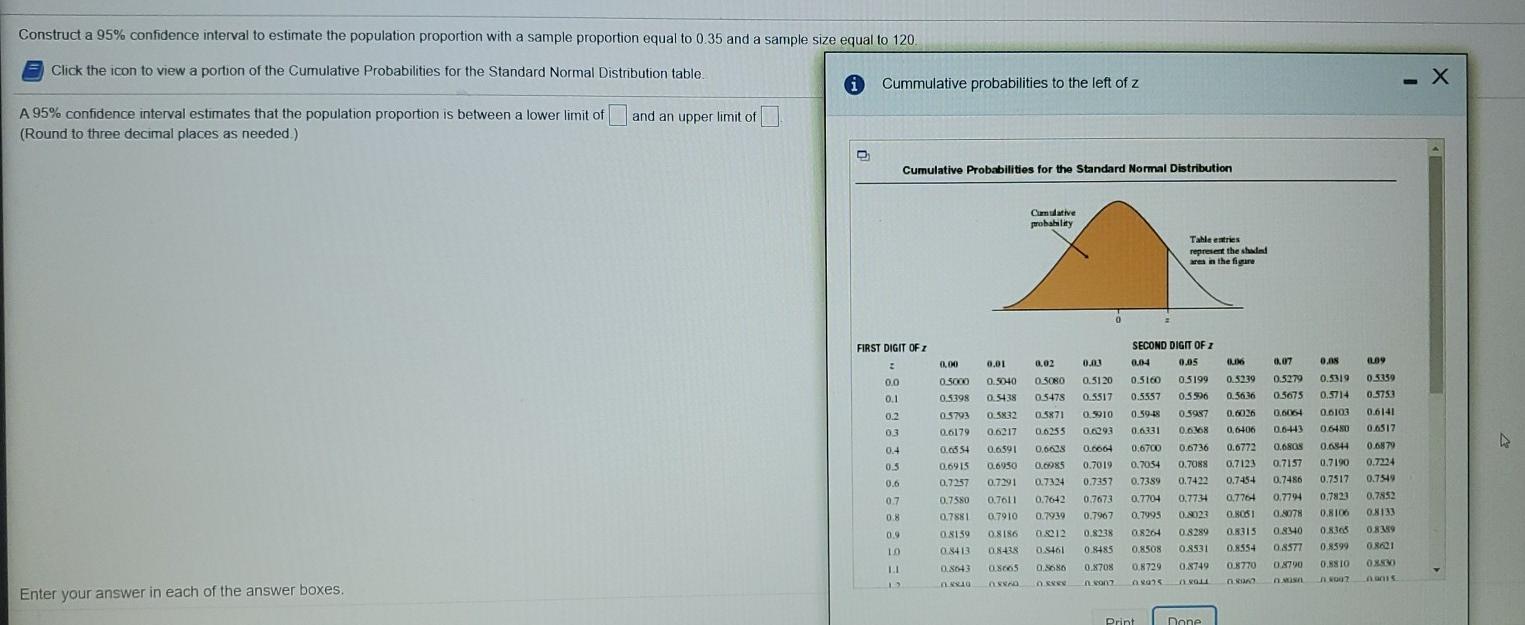Screen dimensions: 1525x625
Task: Click the value 0.6179 in row 0.3
Action: click(955, 432)
